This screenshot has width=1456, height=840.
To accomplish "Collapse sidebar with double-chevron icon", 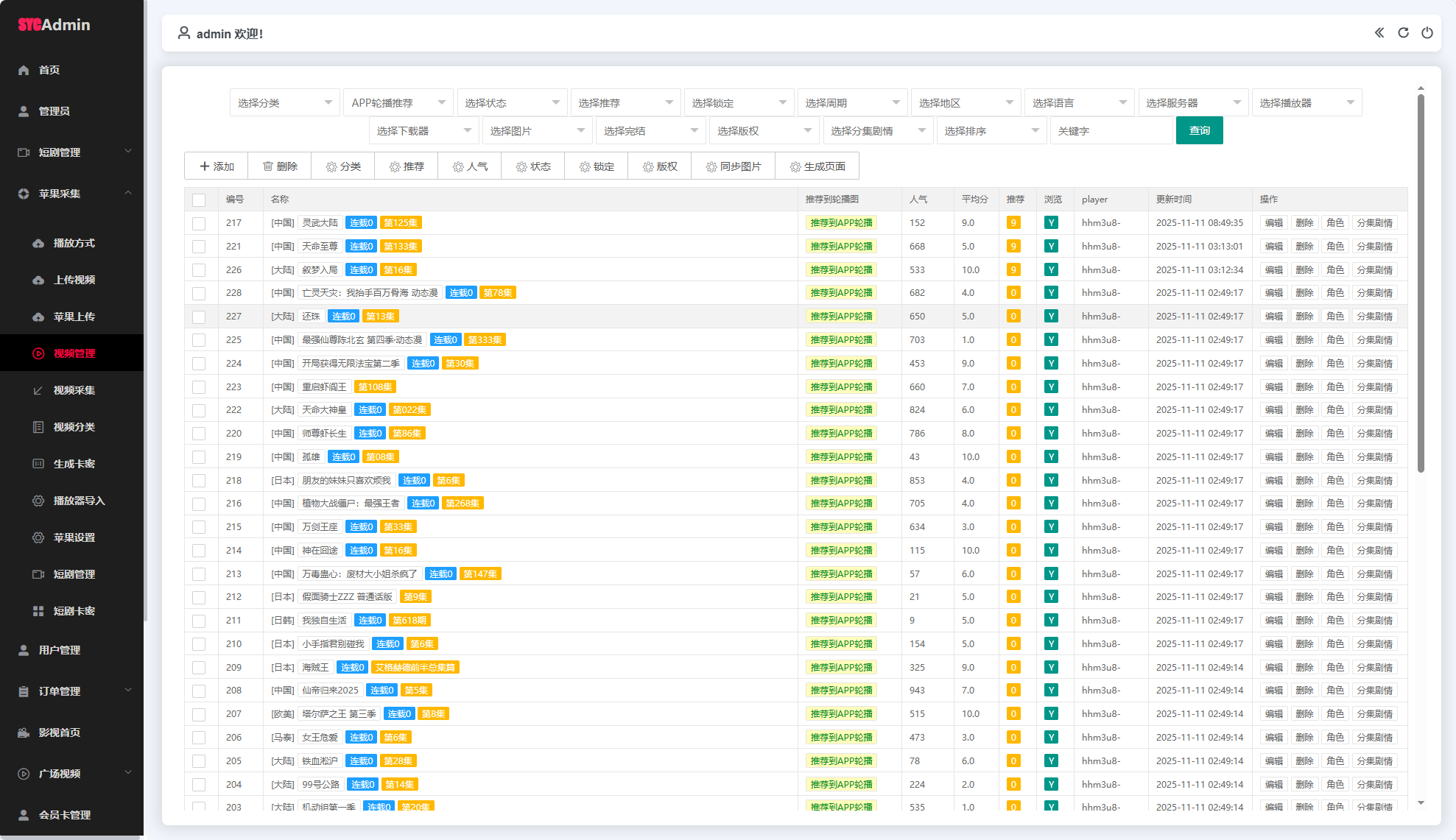I will point(1379,32).
